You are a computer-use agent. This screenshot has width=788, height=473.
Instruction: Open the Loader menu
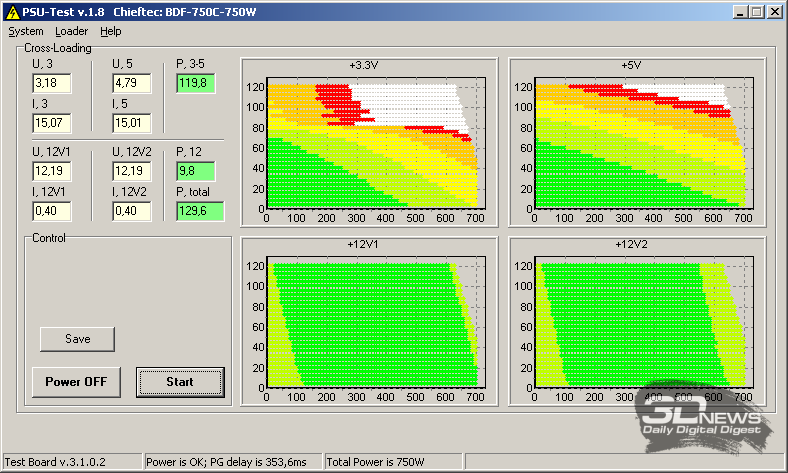pos(71,31)
